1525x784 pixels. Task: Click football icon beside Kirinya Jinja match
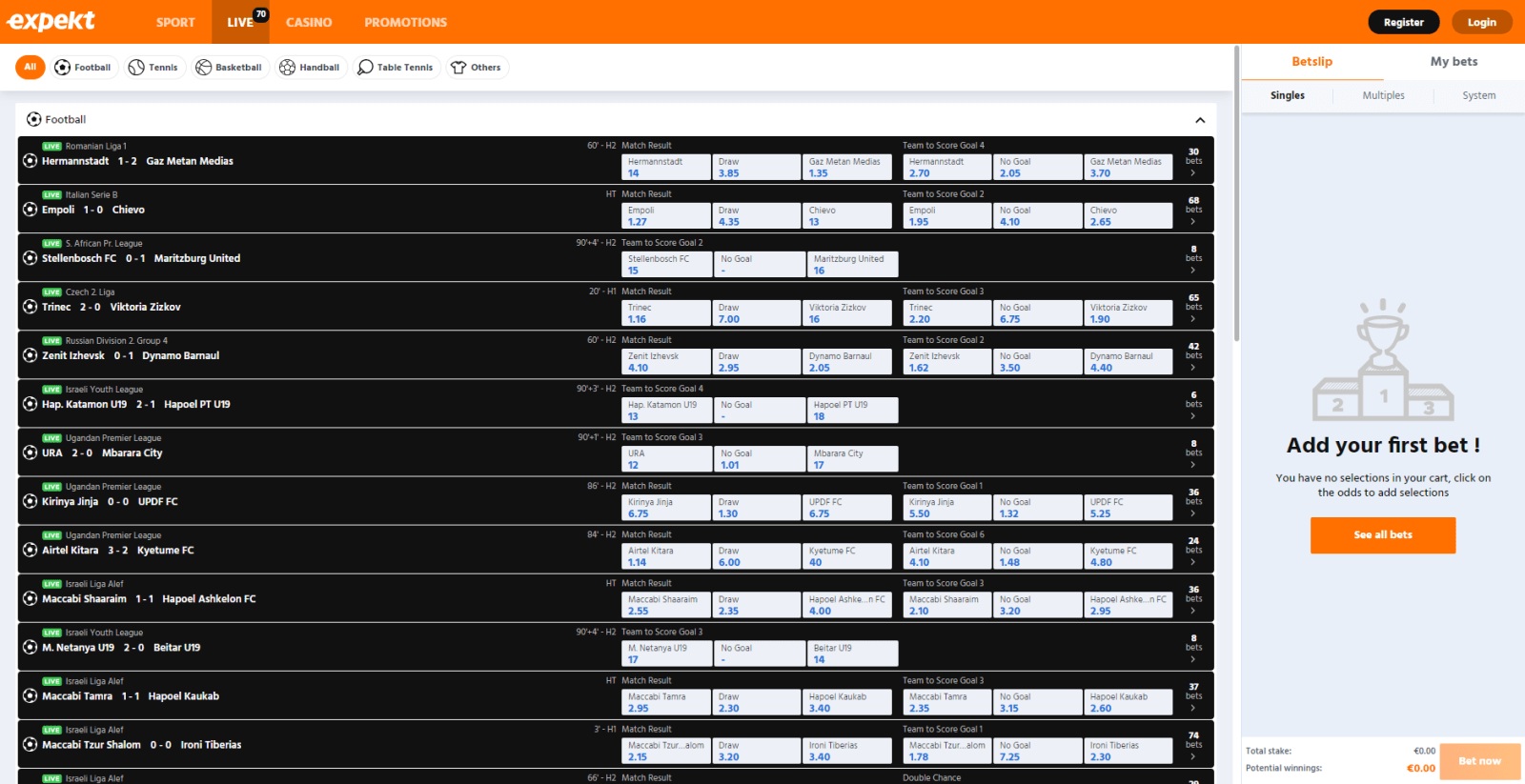(30, 501)
